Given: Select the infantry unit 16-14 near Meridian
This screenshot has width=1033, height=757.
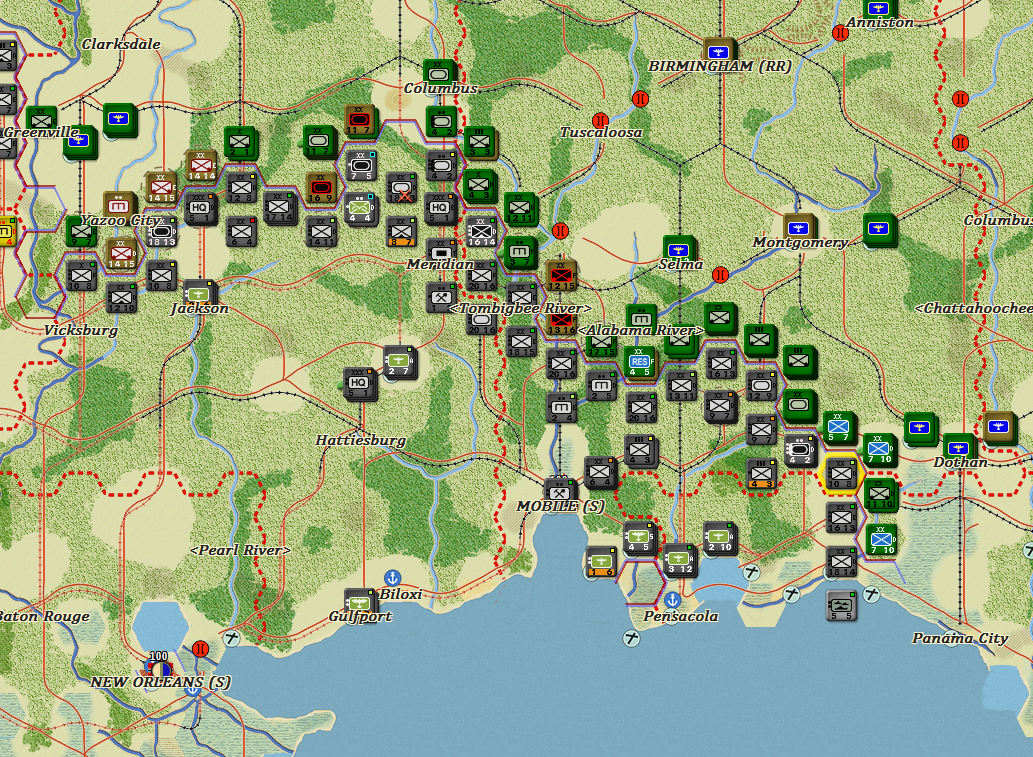Looking at the screenshot, I should [x=480, y=231].
